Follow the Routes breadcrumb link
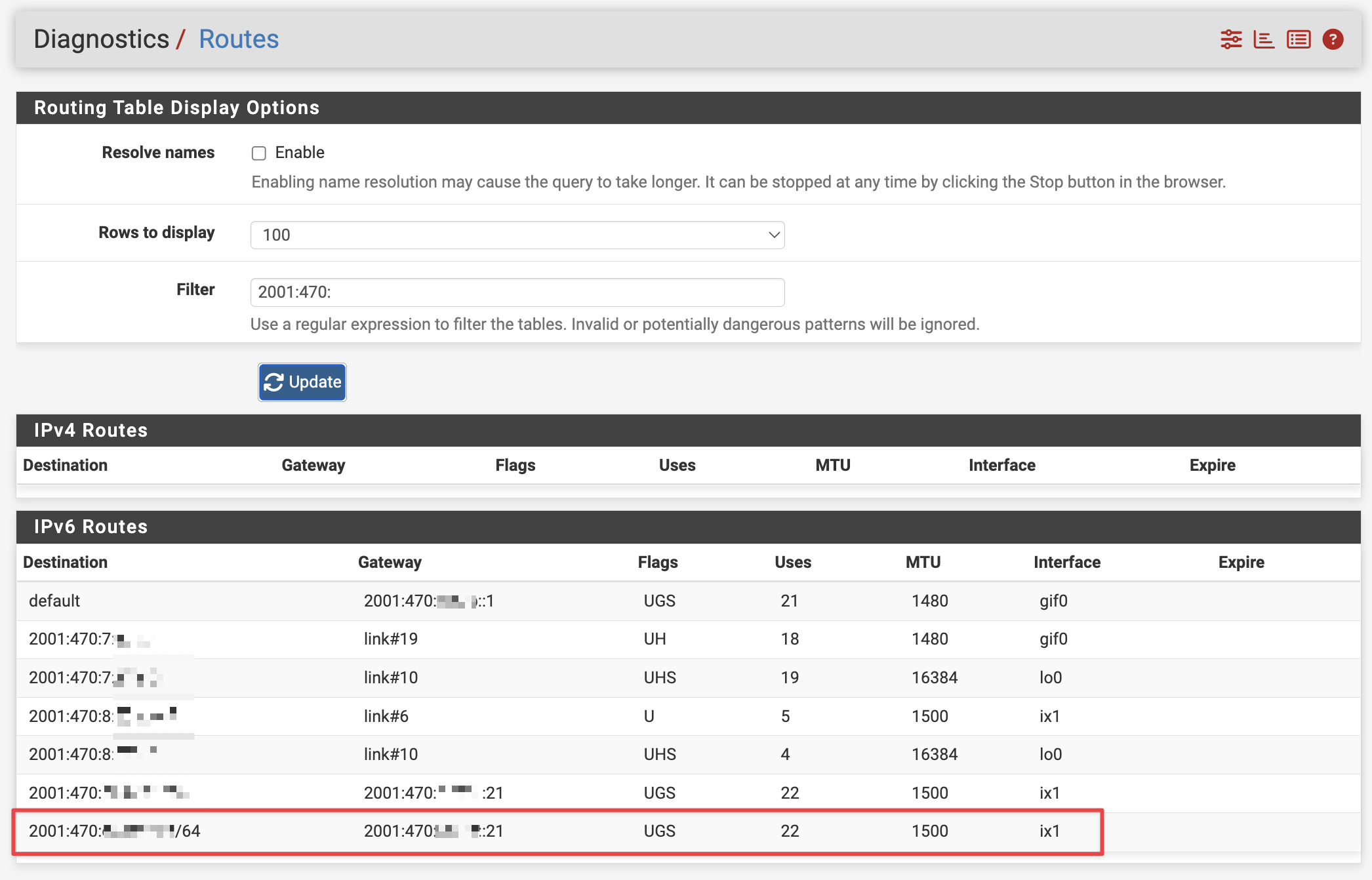Image resolution: width=1372 pixels, height=880 pixels. tap(239, 39)
